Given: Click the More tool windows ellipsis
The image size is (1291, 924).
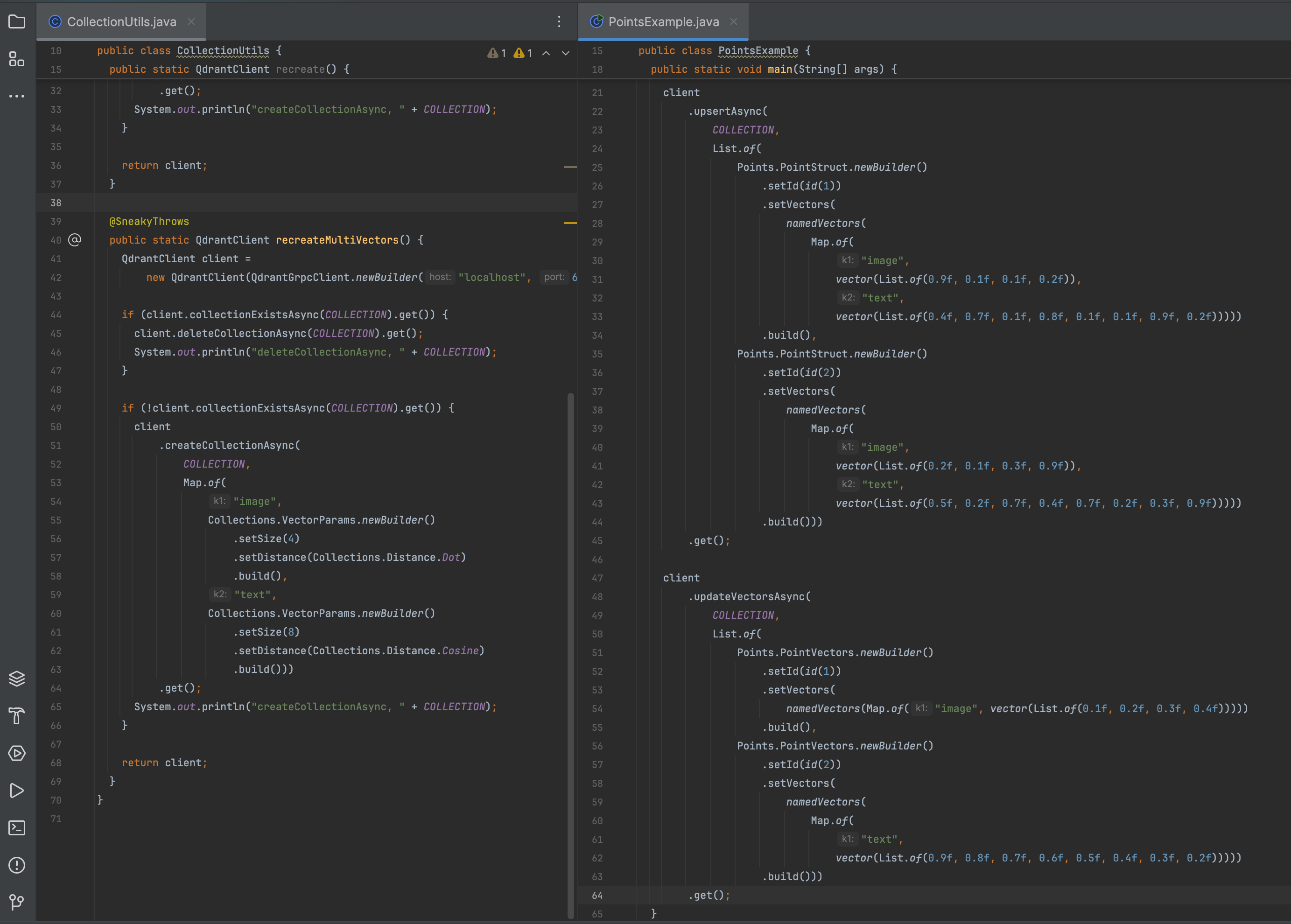Looking at the screenshot, I should [17, 96].
